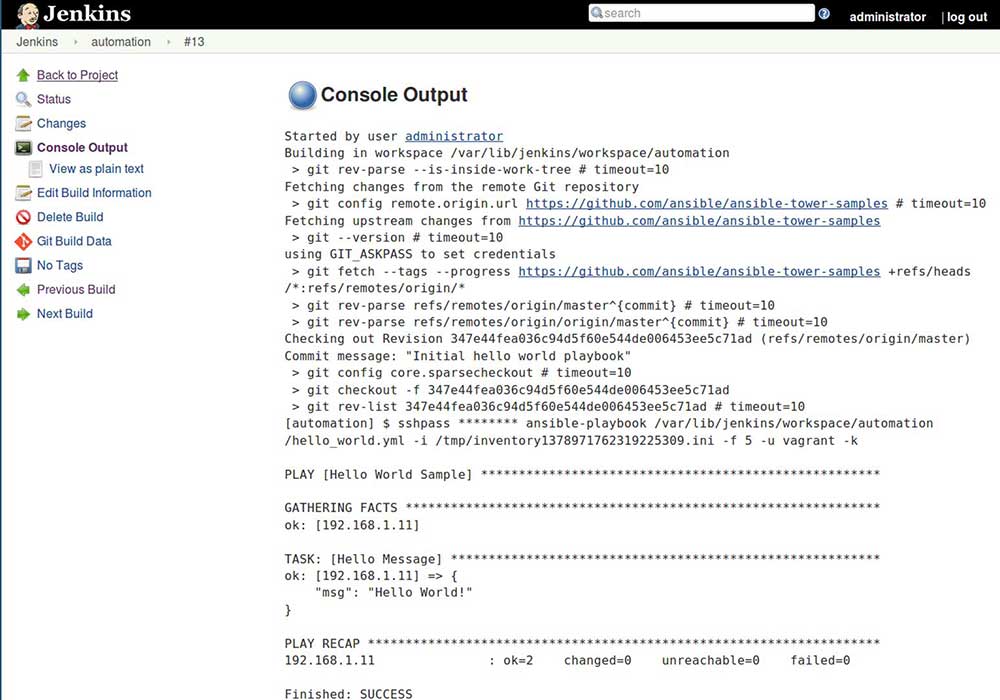Viewport: 1000px width, 700px height.
Task: Click the log out link
Action: (x=967, y=17)
